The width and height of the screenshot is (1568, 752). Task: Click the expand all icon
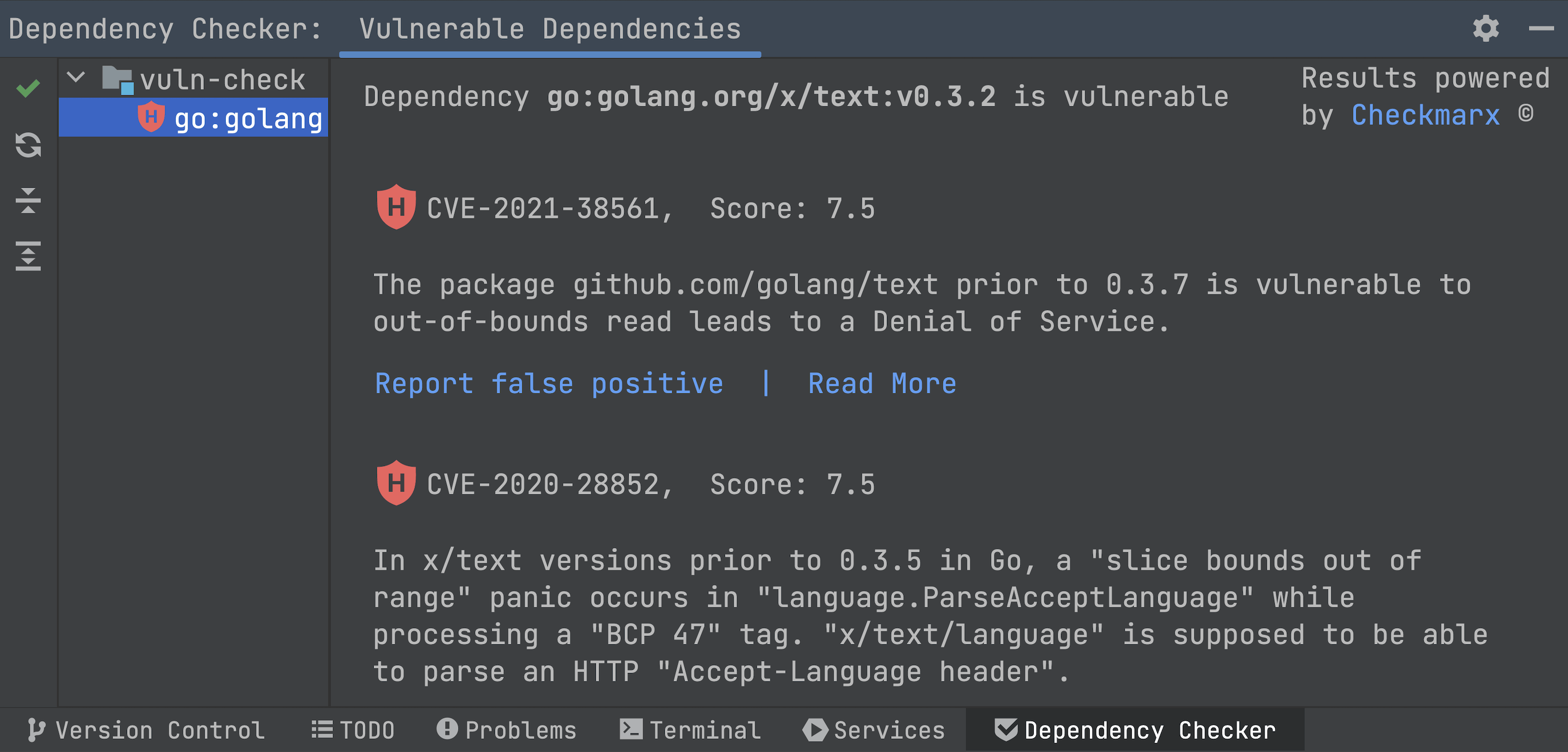(x=28, y=256)
